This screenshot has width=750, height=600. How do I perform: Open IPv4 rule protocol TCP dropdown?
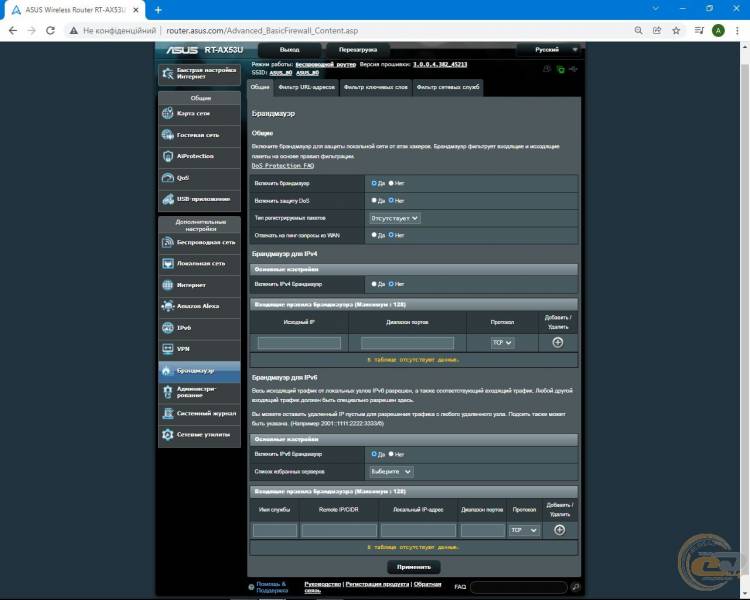pos(502,343)
